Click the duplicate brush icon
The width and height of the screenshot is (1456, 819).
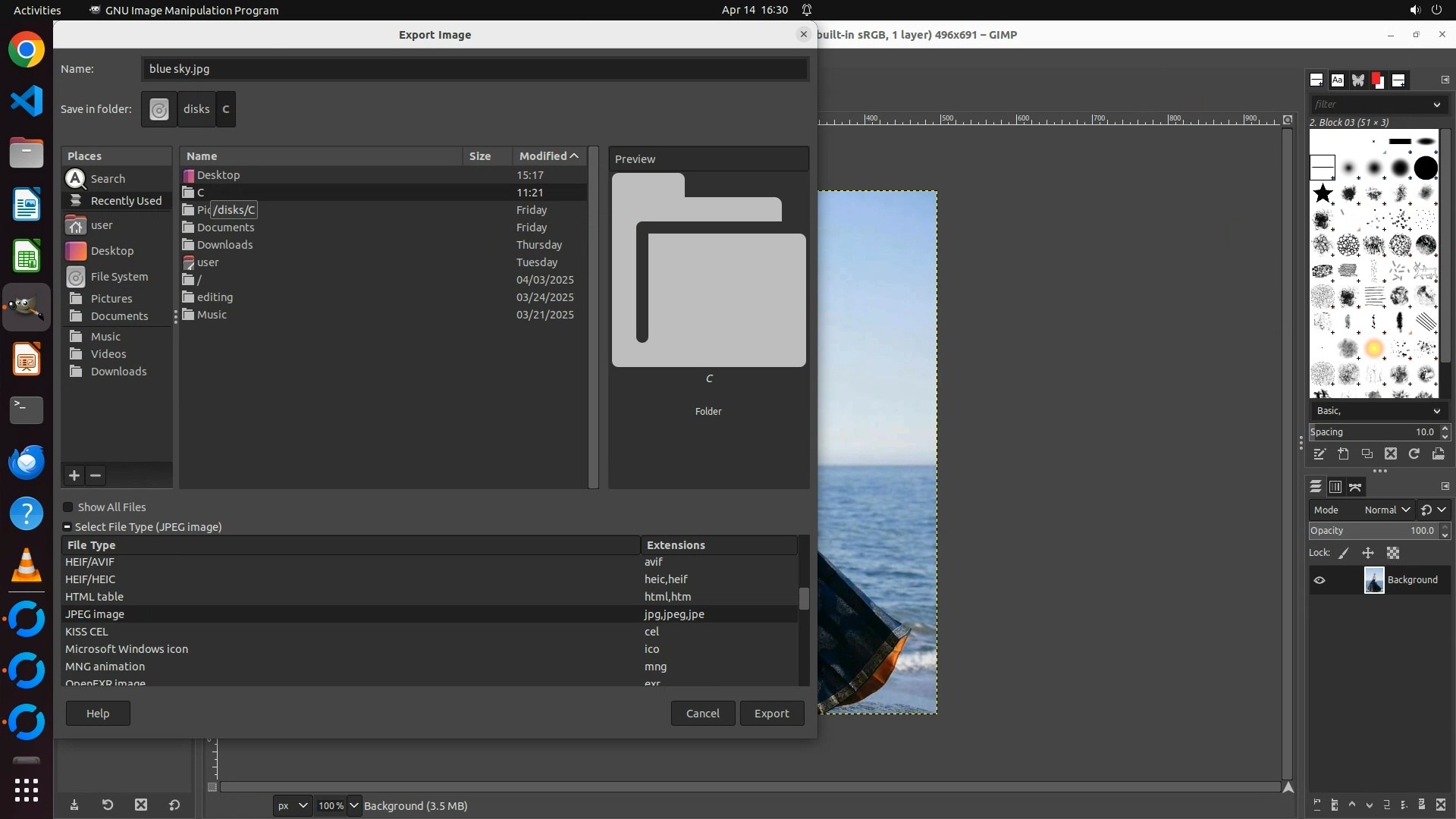click(x=1367, y=454)
